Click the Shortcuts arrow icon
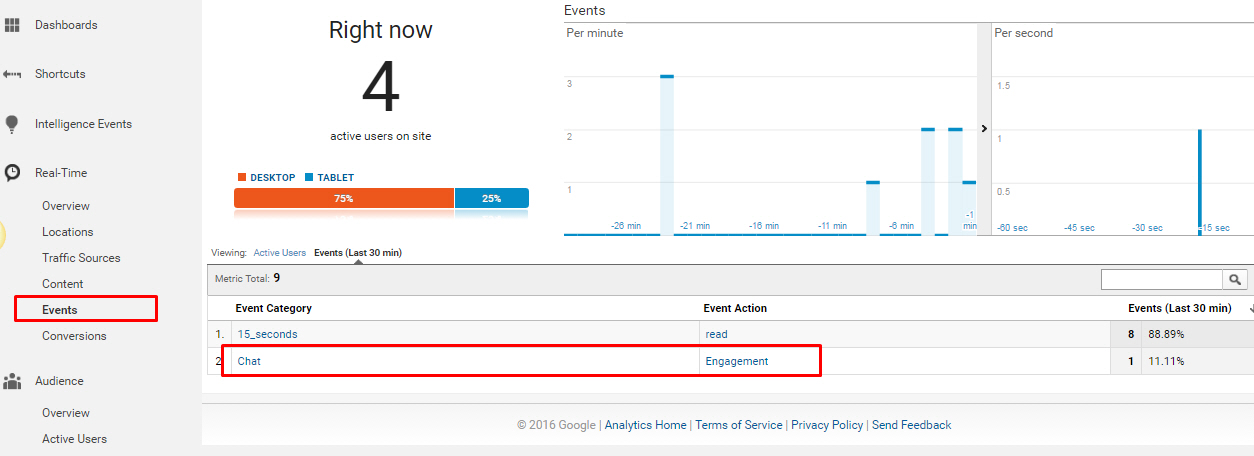This screenshot has height=456, width=1254. [13, 75]
